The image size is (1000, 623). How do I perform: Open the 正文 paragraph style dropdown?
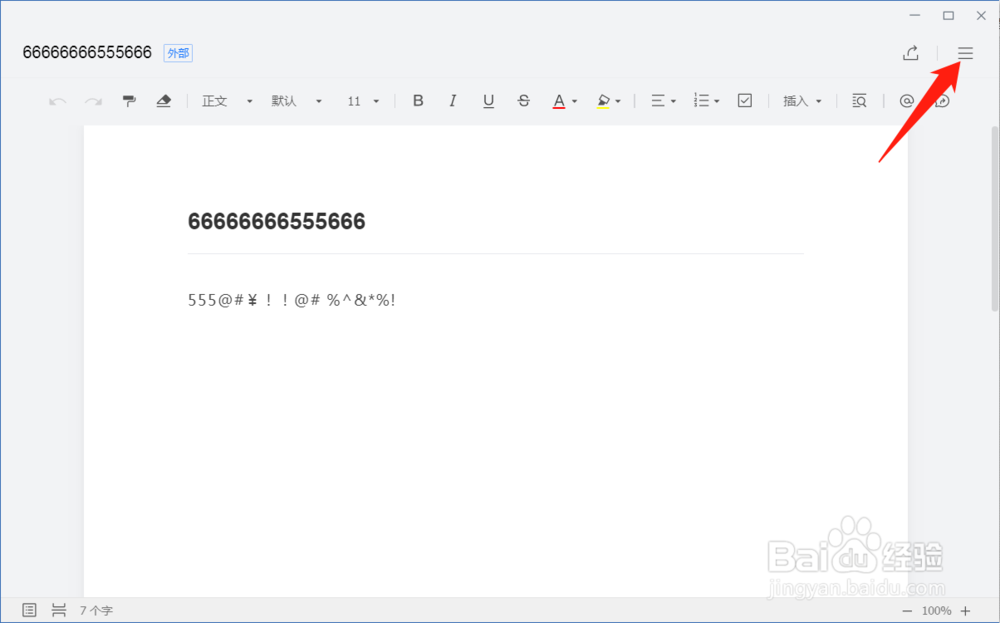click(x=226, y=101)
